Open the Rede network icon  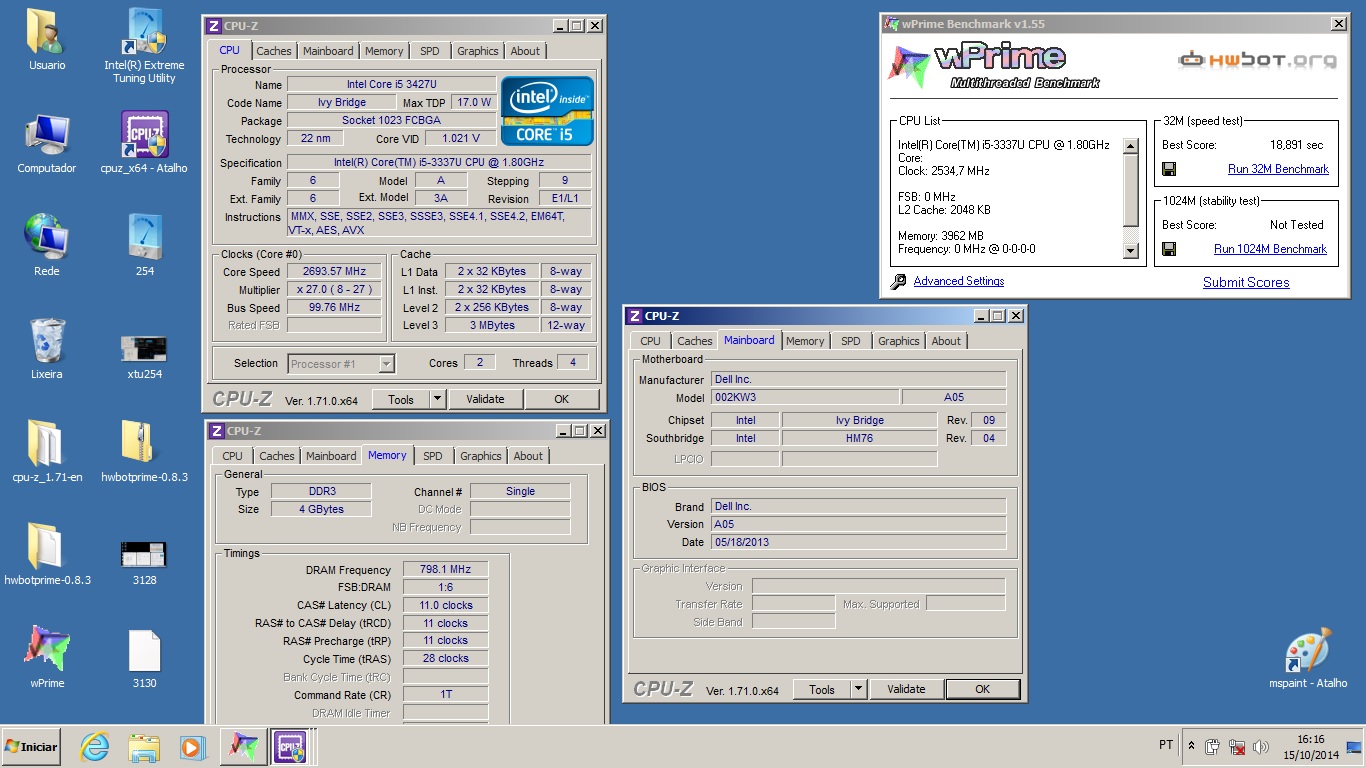(47, 246)
